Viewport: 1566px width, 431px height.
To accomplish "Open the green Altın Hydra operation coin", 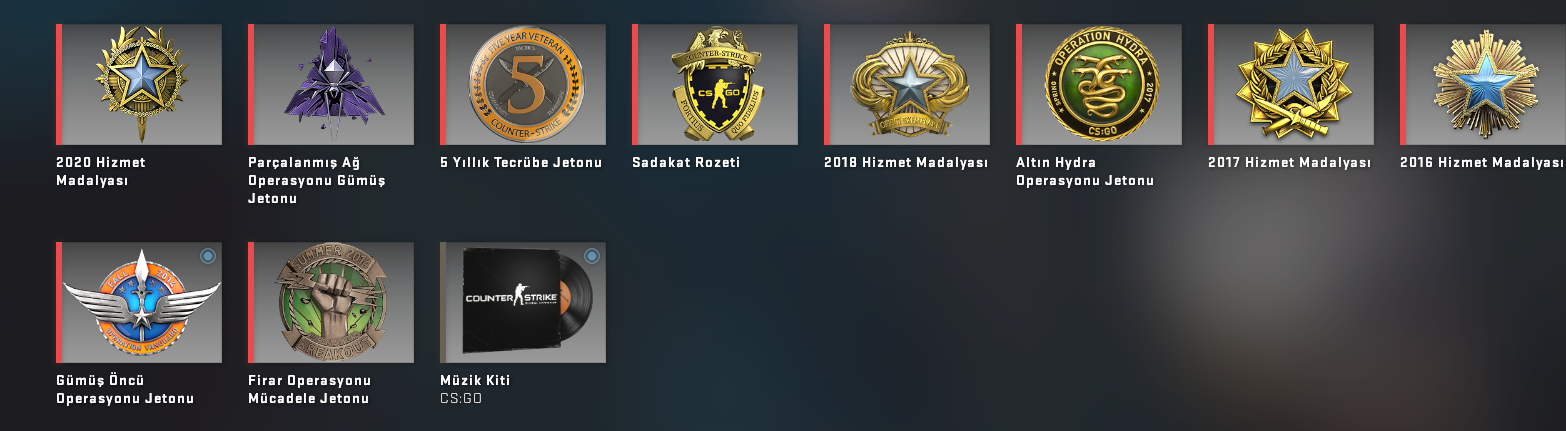I will (x=1099, y=84).
